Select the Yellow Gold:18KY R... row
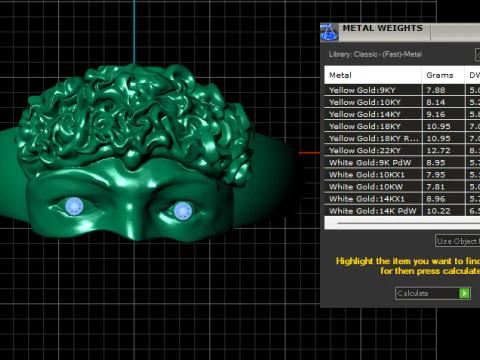Viewport: 480px width, 360px height. pos(402,138)
